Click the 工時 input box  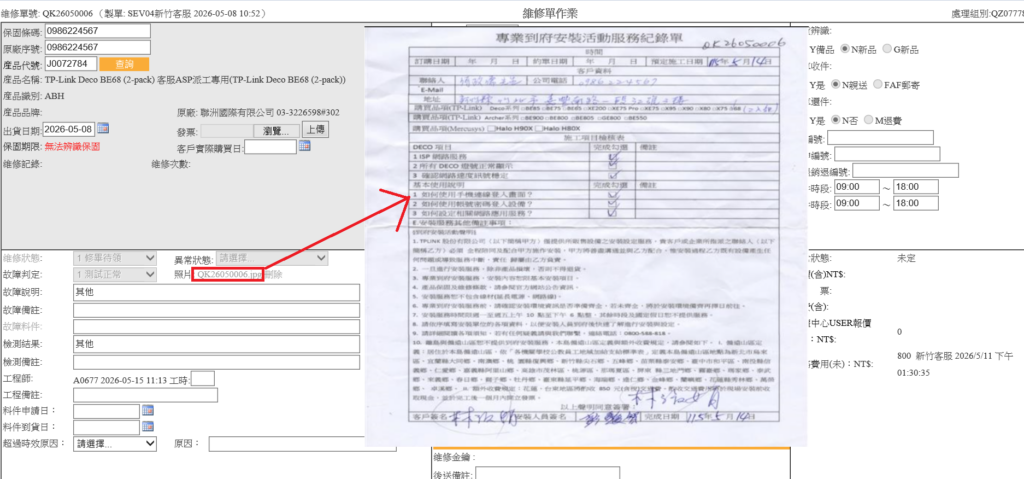[202, 378]
